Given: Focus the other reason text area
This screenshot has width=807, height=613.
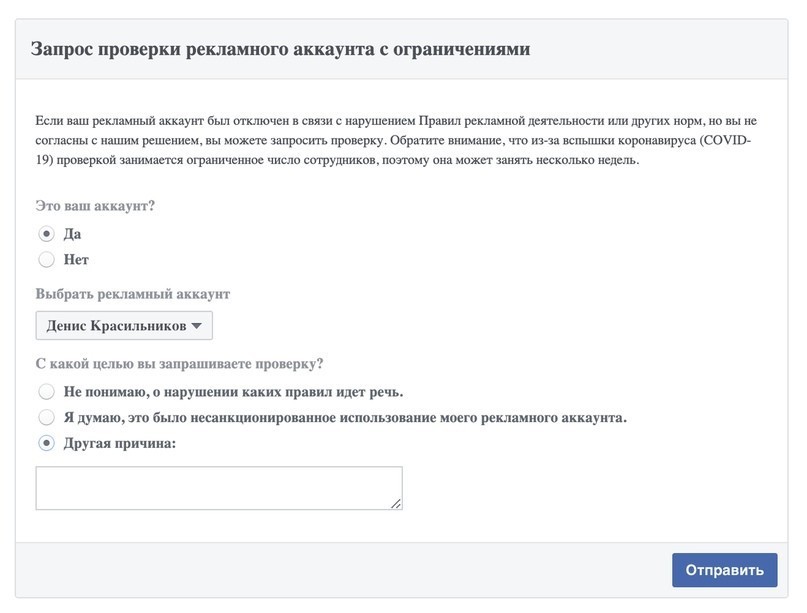Looking at the screenshot, I should pos(219,488).
